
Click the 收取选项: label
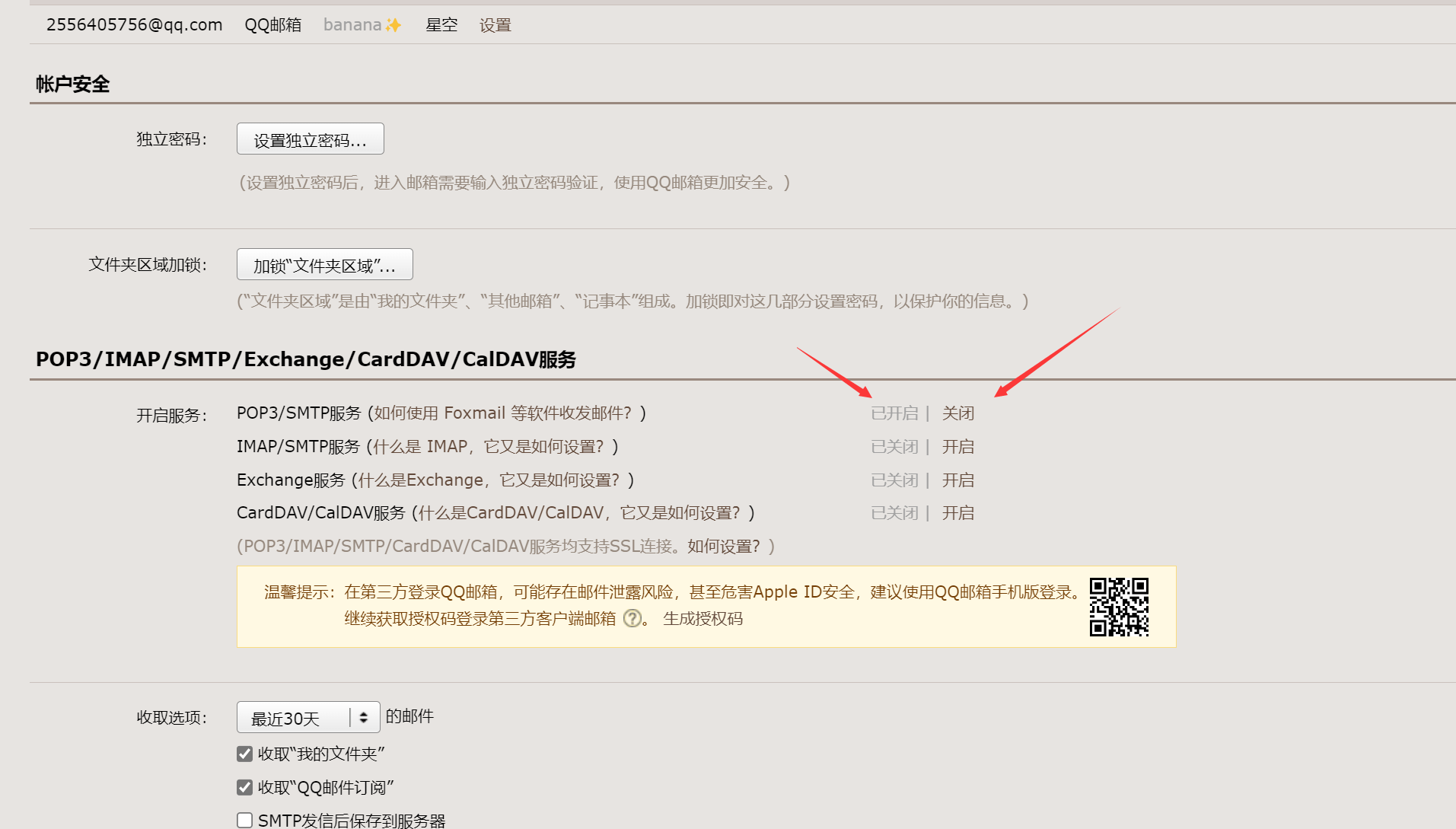click(x=172, y=718)
